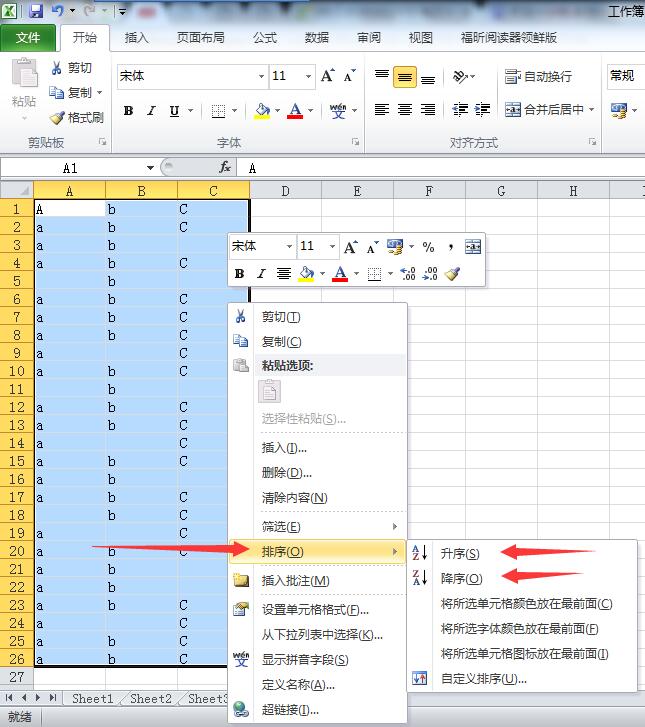Toggle bottom align in ribbon
This screenshot has height=727, width=645.
coord(428,77)
